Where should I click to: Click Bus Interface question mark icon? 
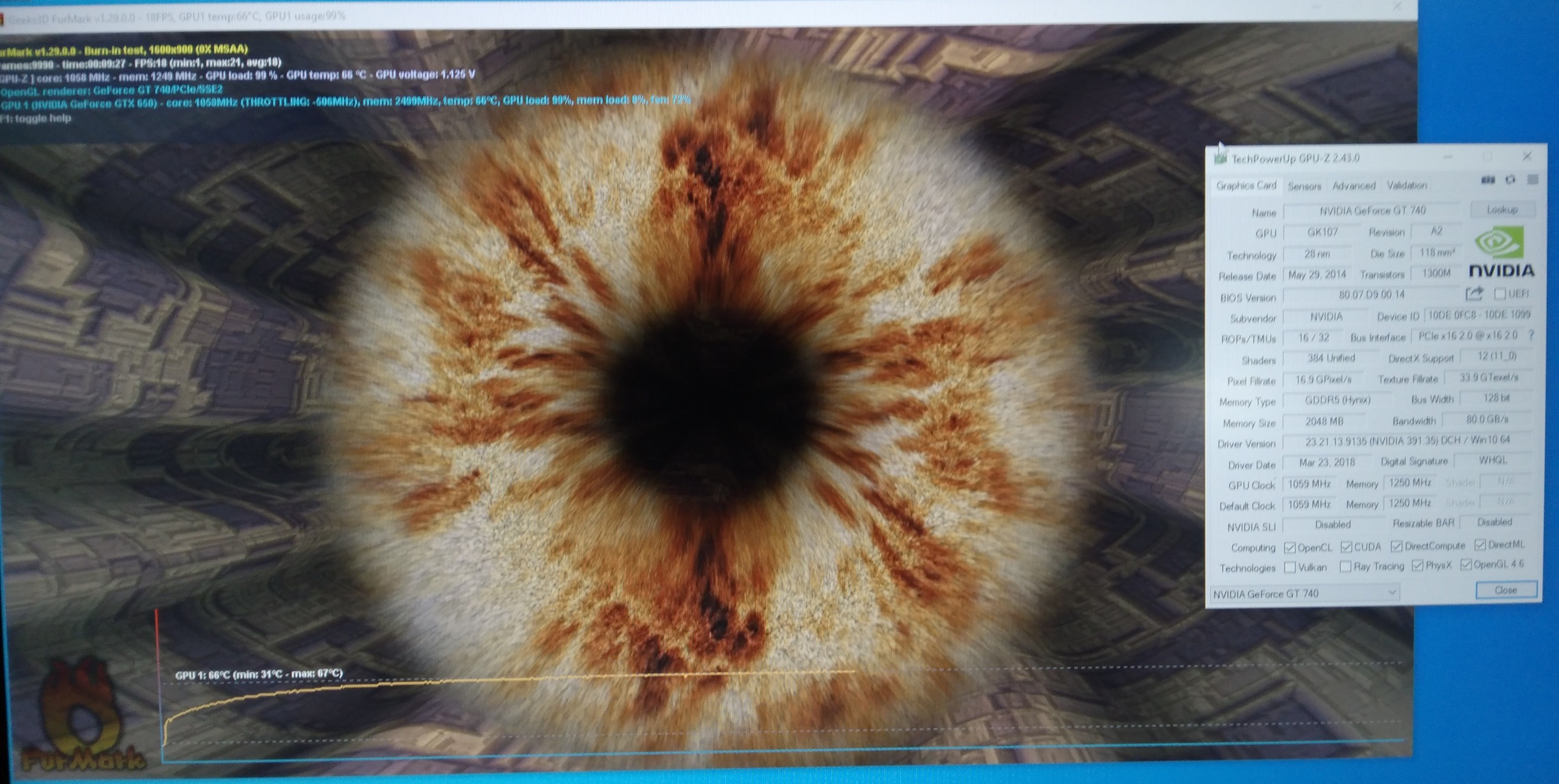[1532, 335]
